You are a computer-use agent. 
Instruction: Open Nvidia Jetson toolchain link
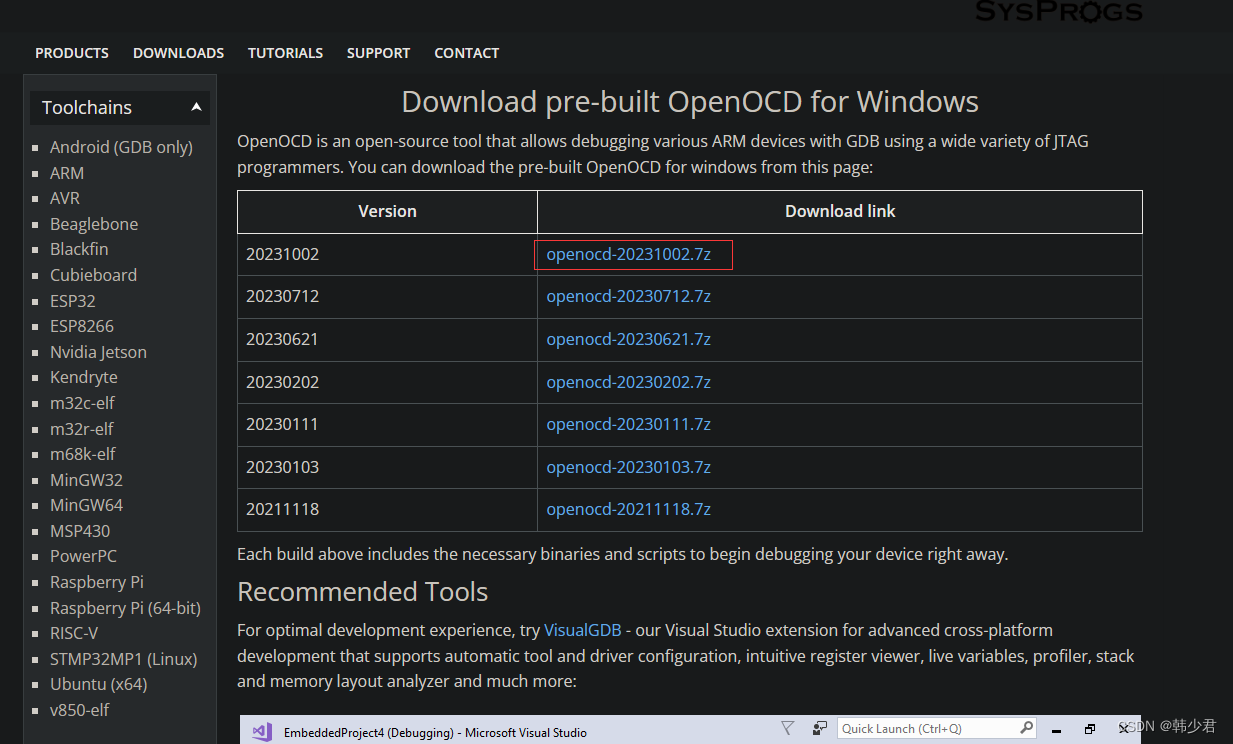(98, 352)
